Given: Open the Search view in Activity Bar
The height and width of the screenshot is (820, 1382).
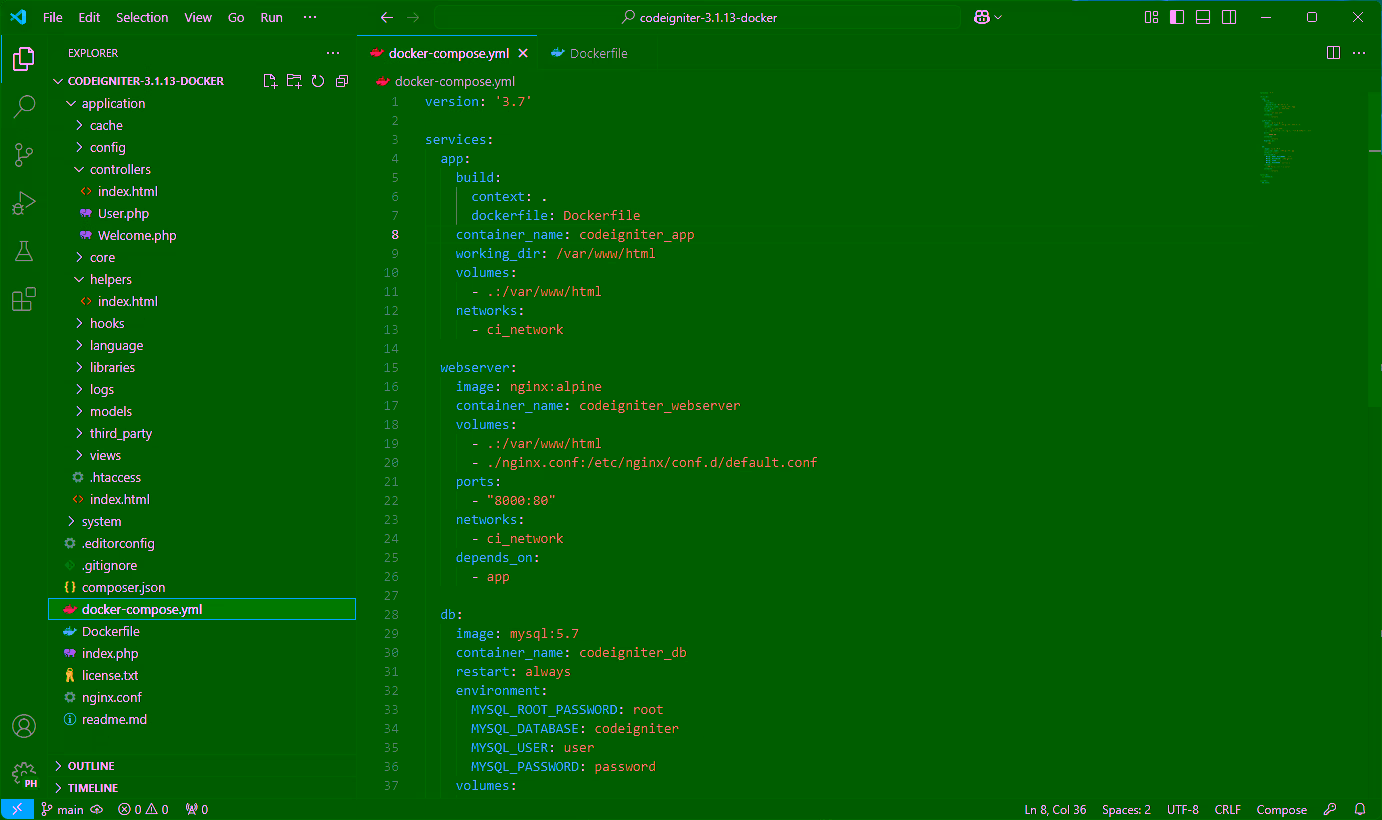Looking at the screenshot, I should [x=24, y=106].
